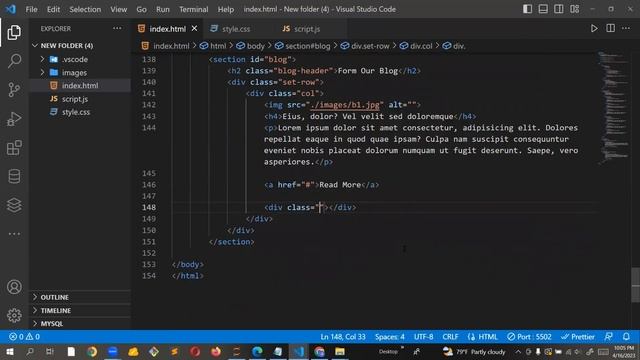Expand the MYSQL section
Viewport: 640px width, 360px height.
pos(51,323)
